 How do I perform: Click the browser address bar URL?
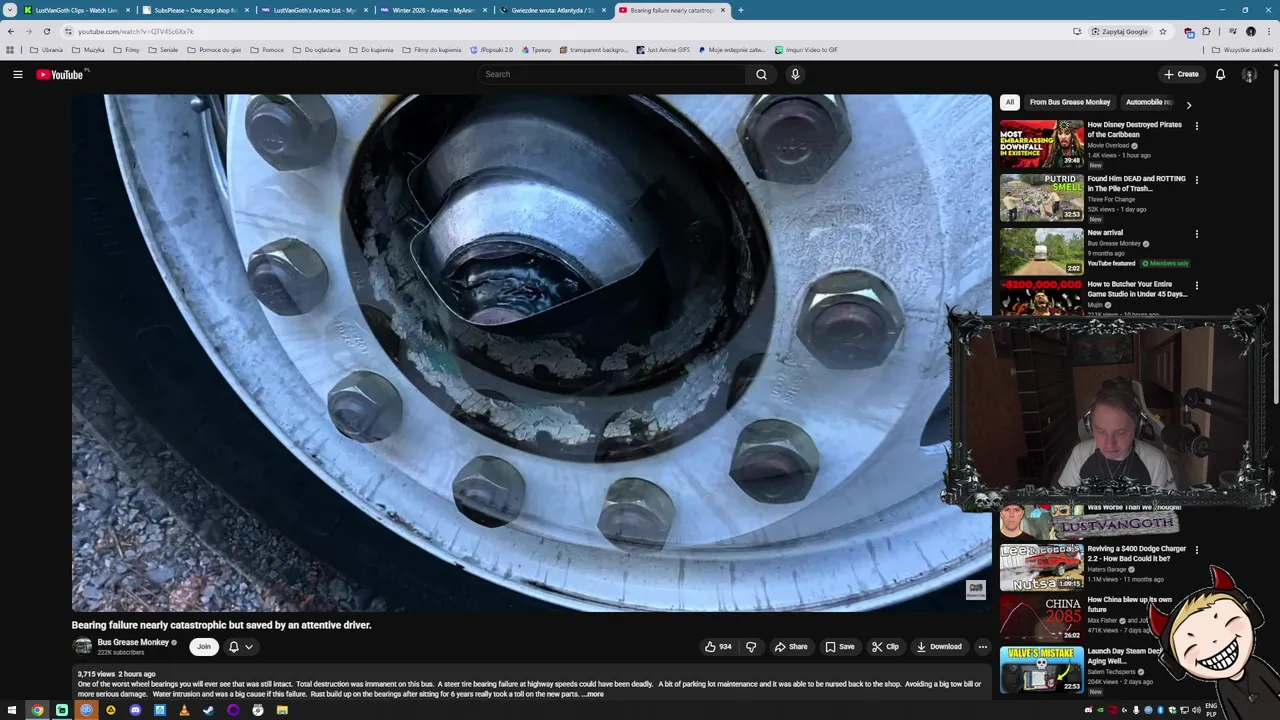coord(136,31)
